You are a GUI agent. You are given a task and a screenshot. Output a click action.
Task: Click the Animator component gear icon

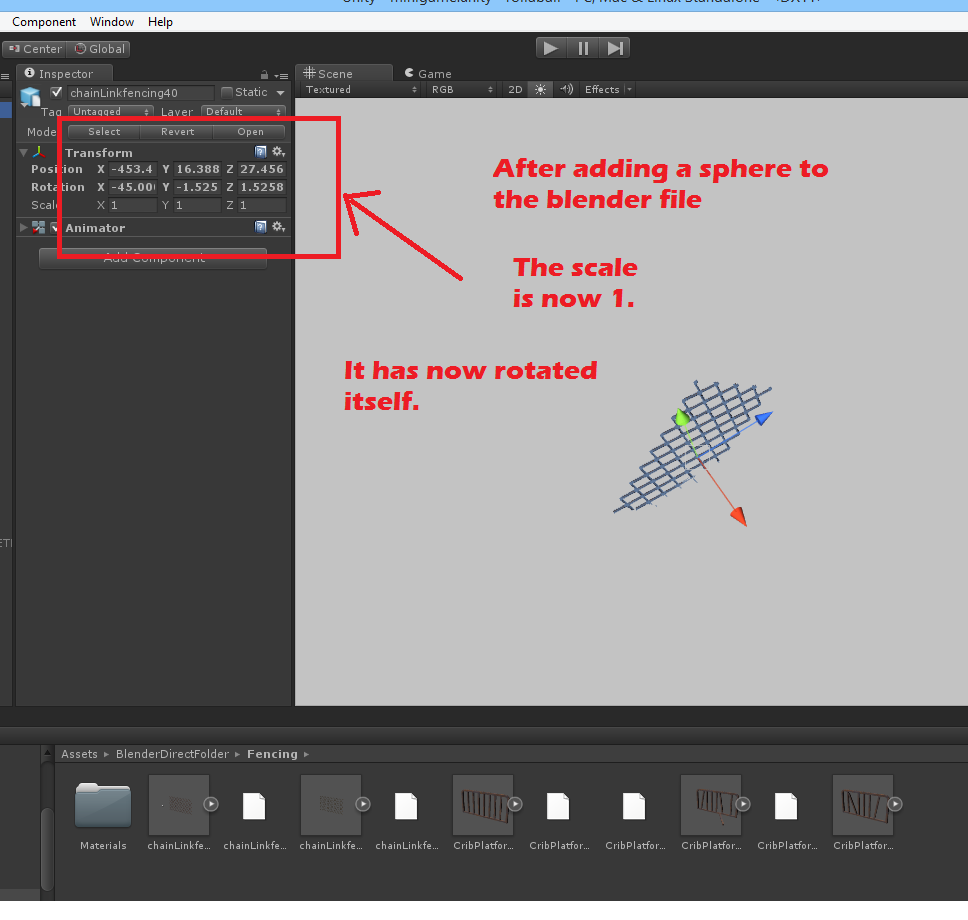[278, 227]
